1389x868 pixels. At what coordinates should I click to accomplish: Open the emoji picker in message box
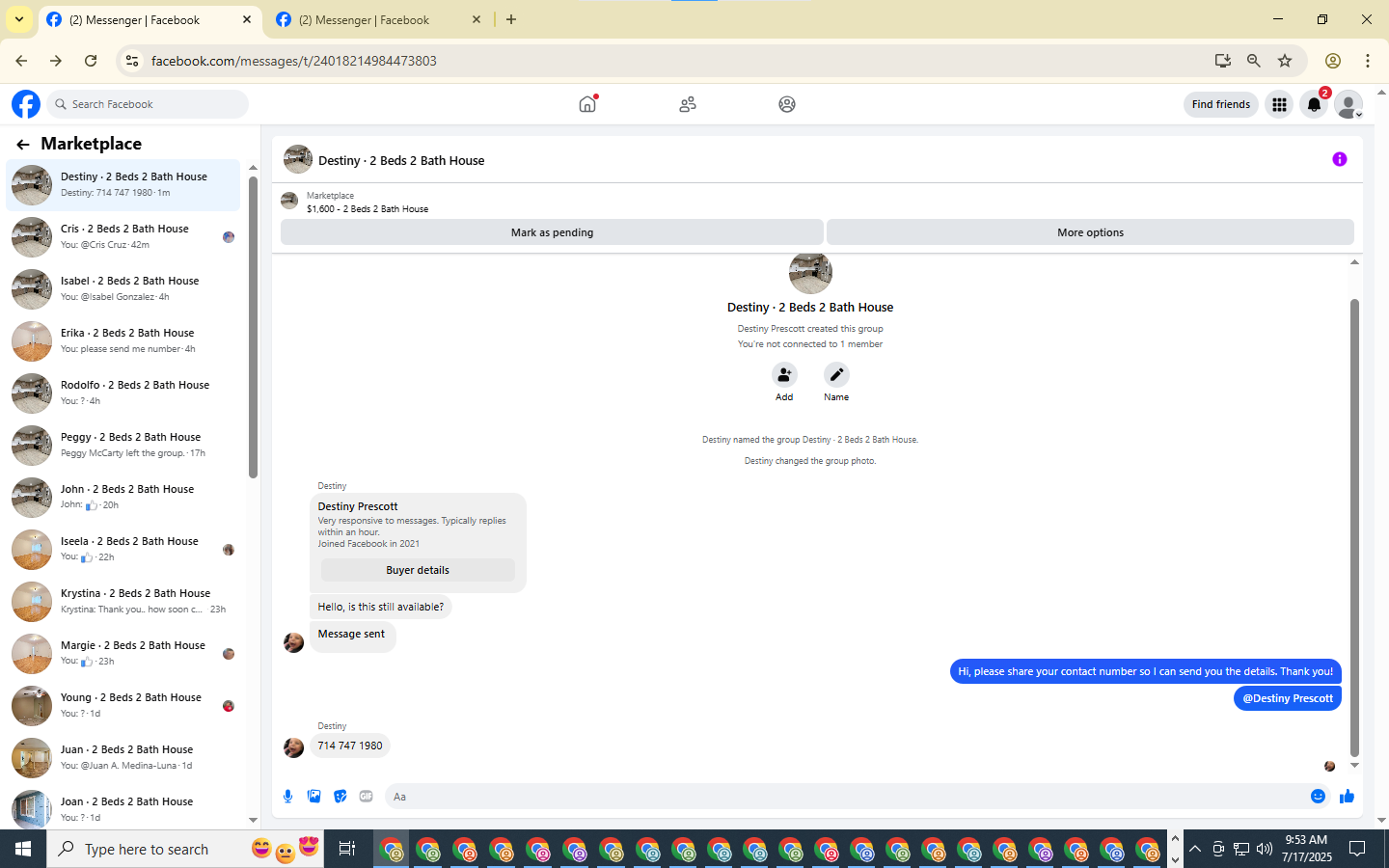(x=1318, y=796)
